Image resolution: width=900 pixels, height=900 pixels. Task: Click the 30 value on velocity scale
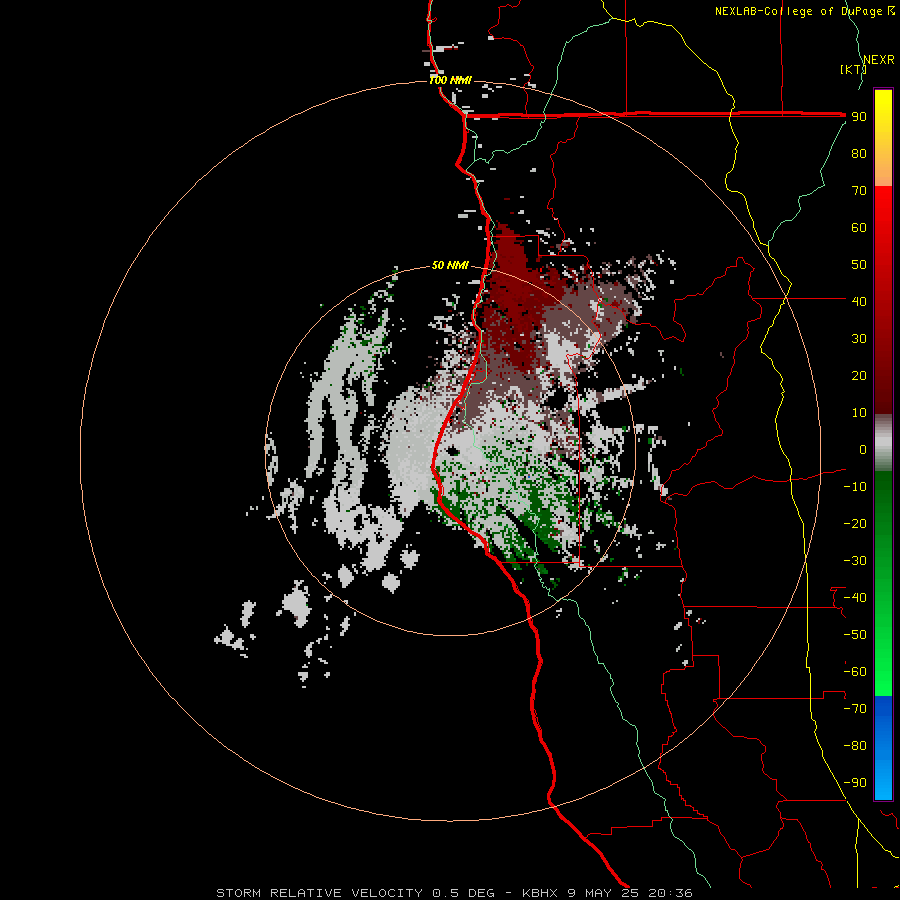859,339
